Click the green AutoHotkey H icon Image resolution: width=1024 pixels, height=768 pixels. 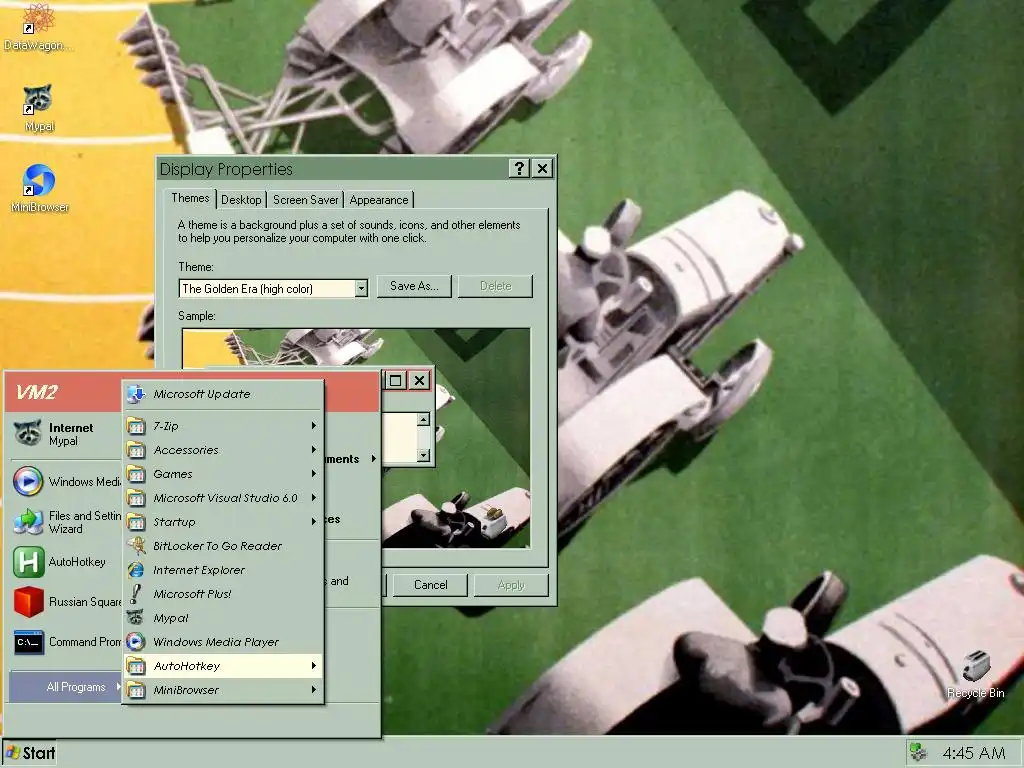(x=28, y=562)
